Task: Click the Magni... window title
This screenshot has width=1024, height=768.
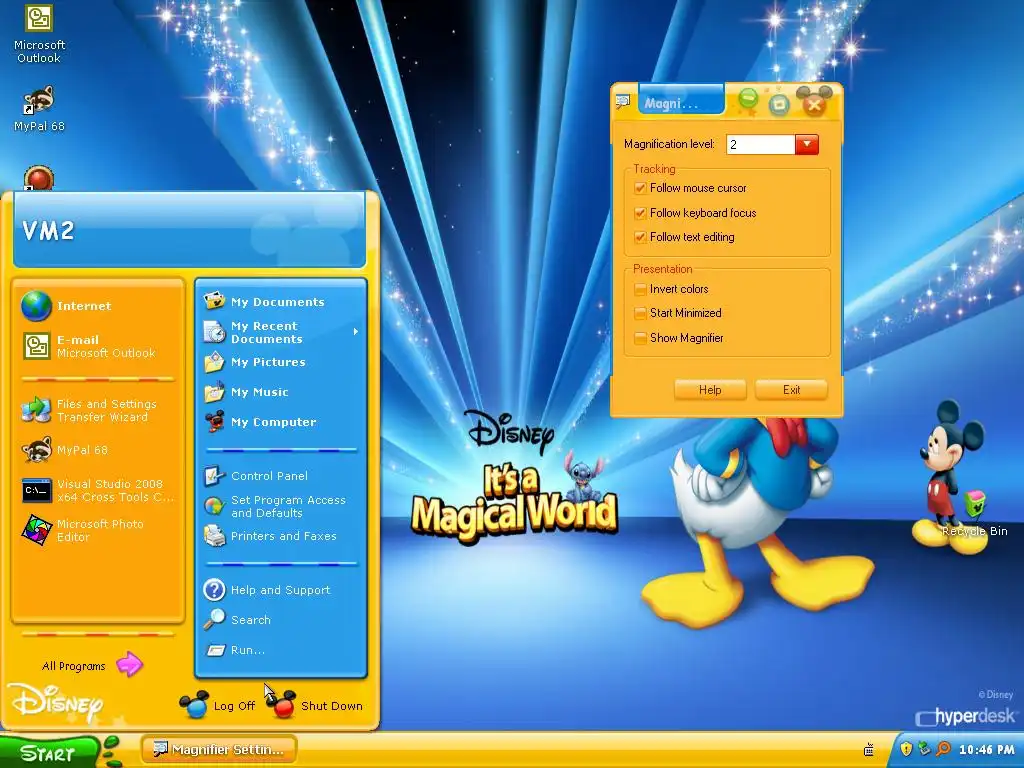Action: [671, 103]
